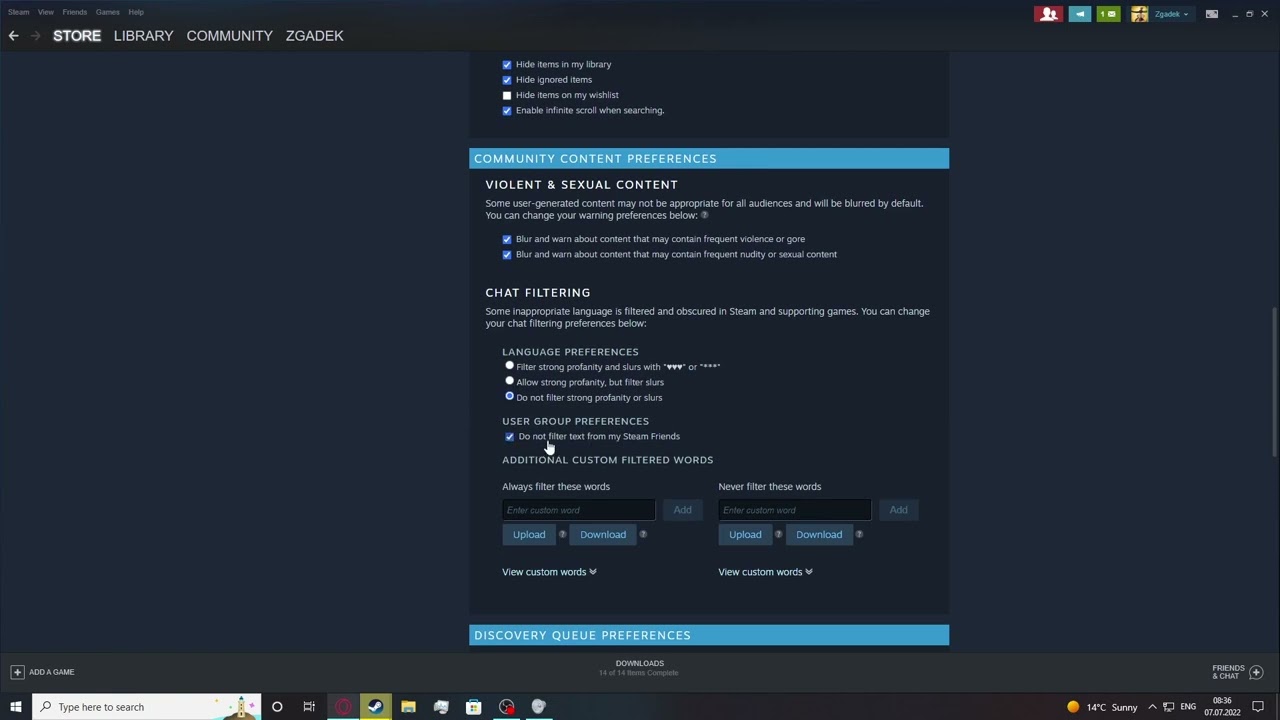Click the Add a Game plus icon
1280x720 pixels.
coord(17,672)
